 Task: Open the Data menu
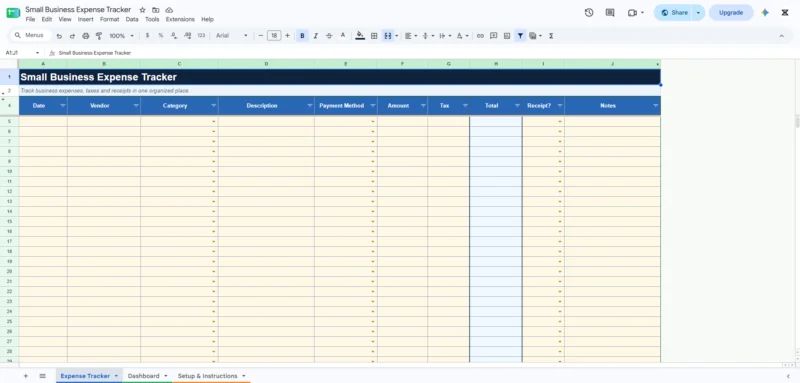132,19
